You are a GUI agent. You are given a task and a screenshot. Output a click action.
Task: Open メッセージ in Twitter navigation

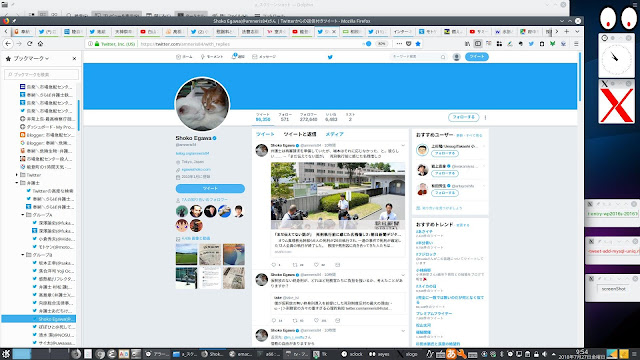(264, 57)
